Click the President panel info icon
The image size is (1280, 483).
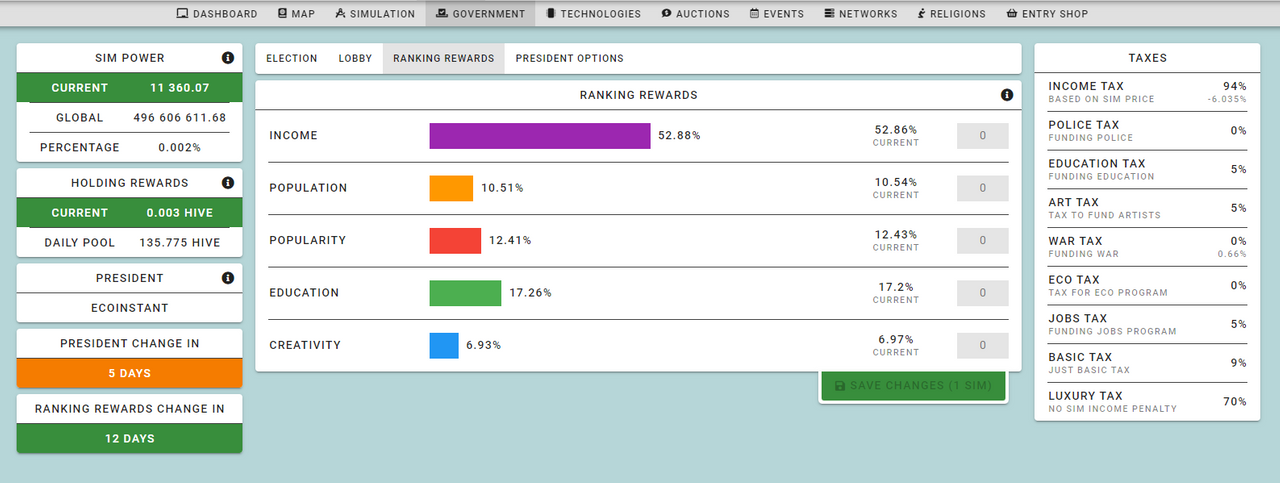pyautogui.click(x=227, y=278)
